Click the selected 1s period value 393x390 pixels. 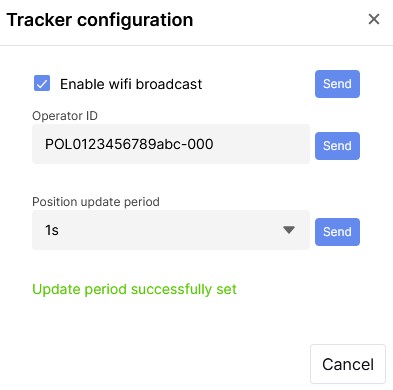(52, 230)
